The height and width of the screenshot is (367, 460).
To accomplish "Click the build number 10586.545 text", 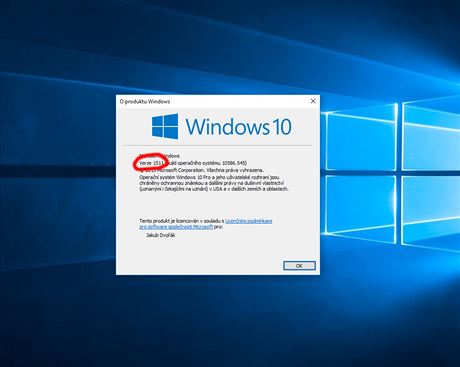I will click(234, 163).
